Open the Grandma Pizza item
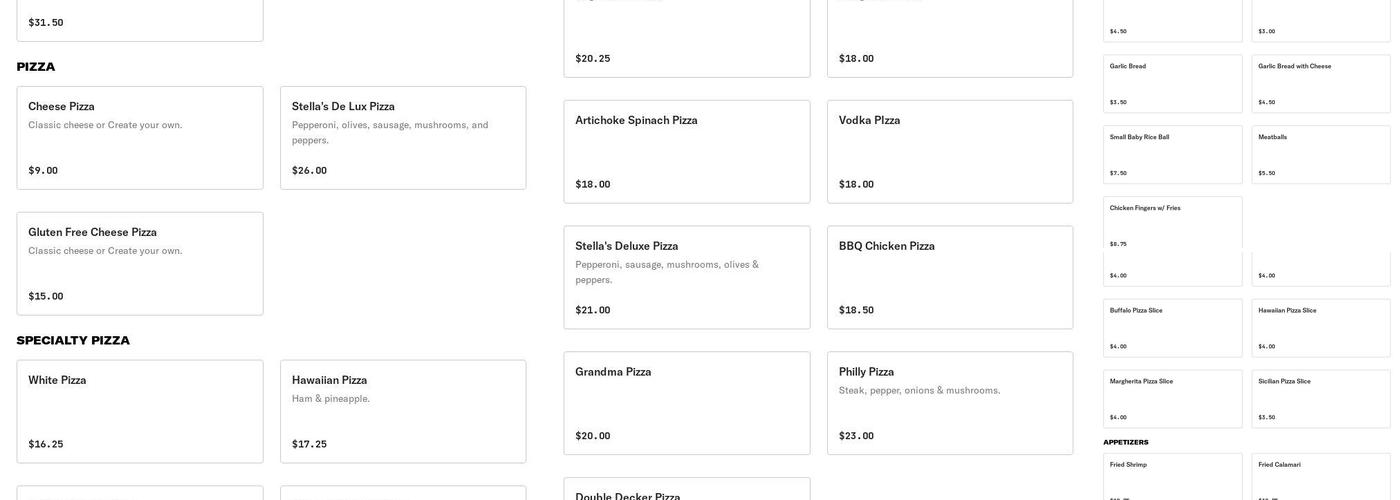The image size is (1400, 500). point(687,403)
